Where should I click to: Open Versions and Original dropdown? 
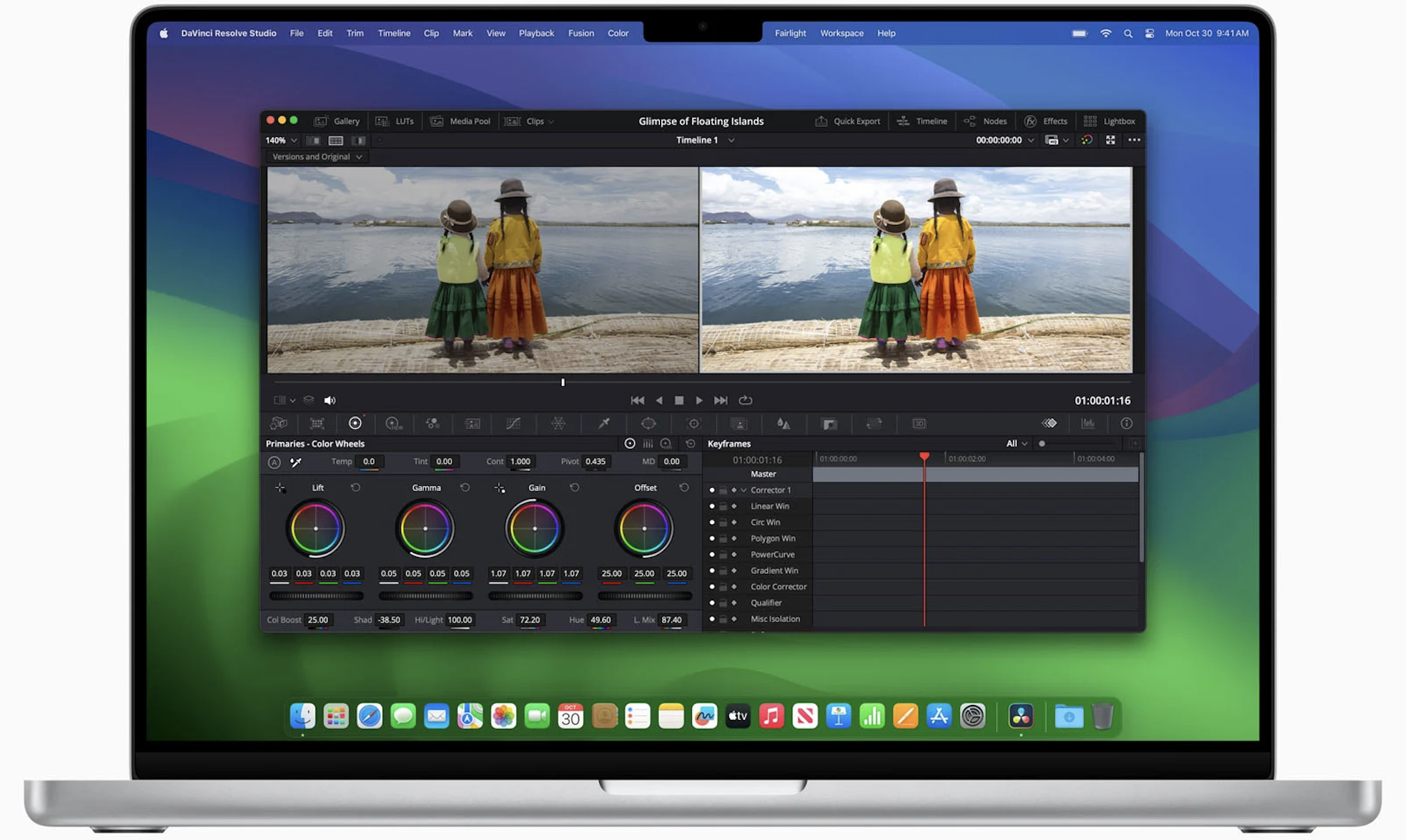(317, 157)
